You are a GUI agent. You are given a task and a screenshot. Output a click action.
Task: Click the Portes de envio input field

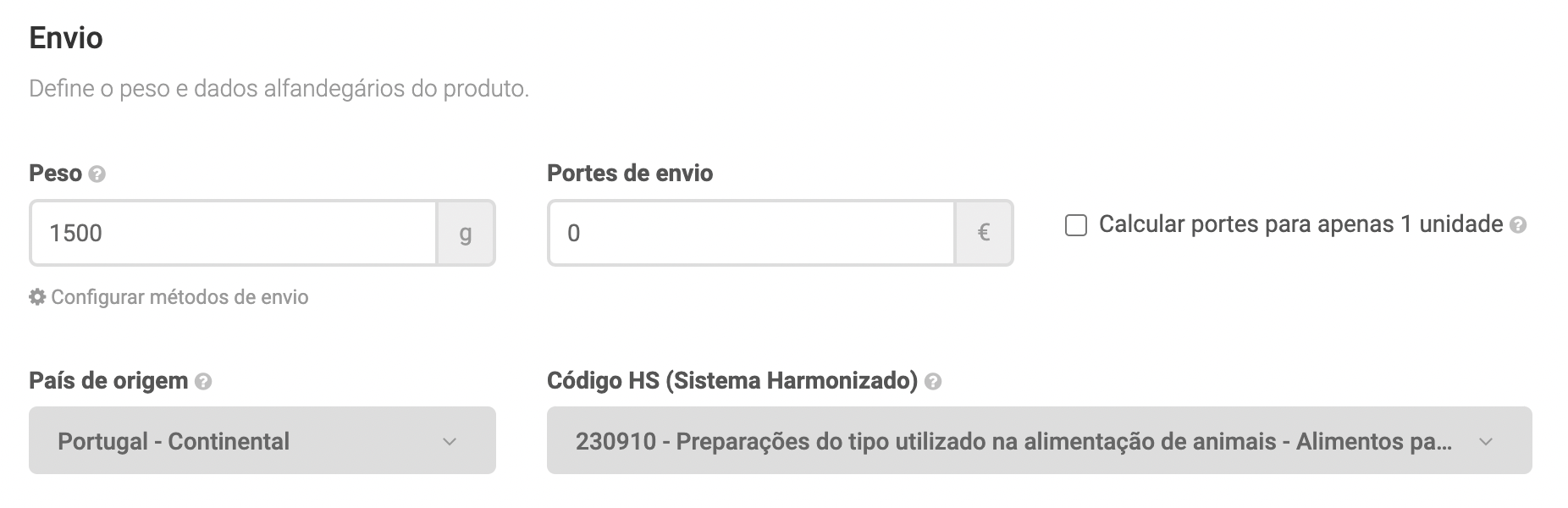click(751, 233)
